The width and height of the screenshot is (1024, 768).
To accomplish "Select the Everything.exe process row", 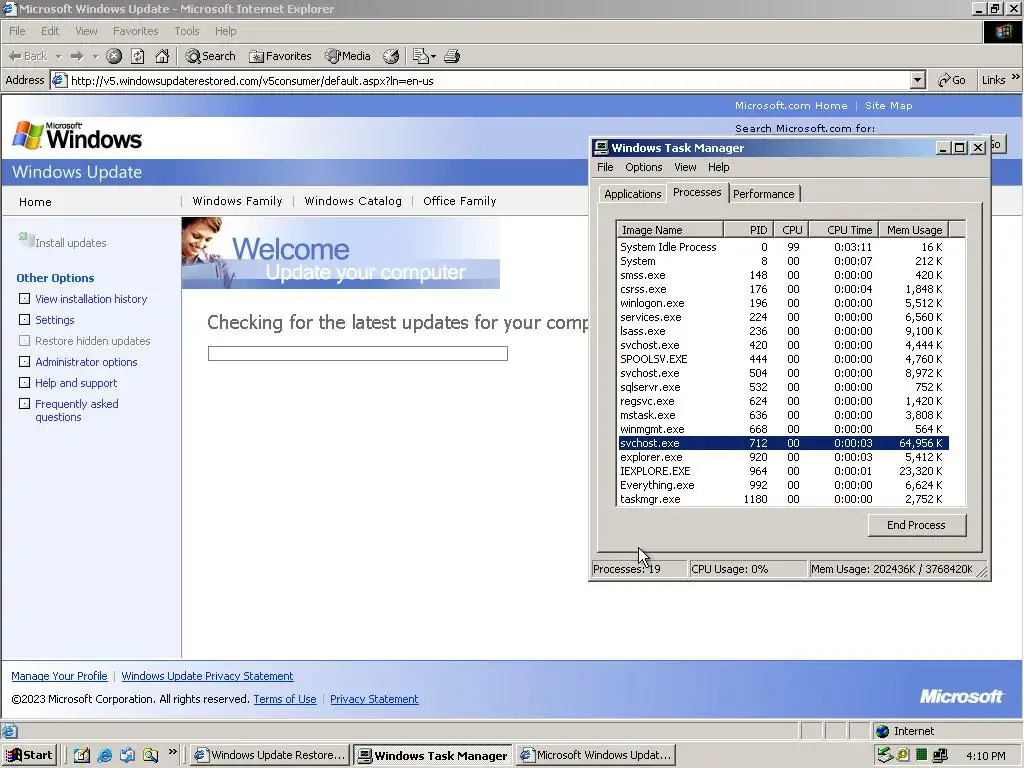I will point(783,485).
